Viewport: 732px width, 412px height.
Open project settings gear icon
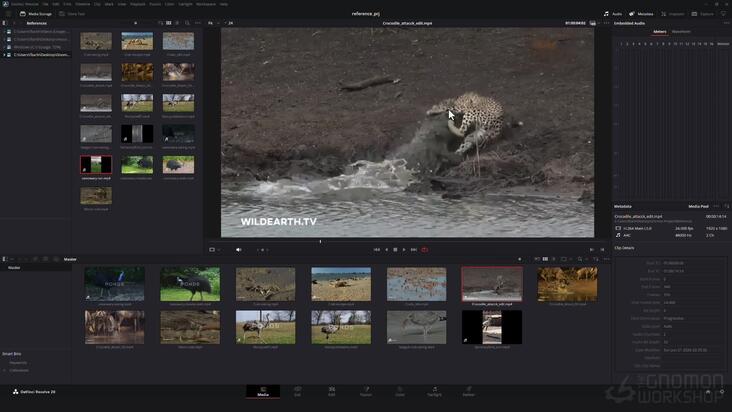[x=722, y=392]
